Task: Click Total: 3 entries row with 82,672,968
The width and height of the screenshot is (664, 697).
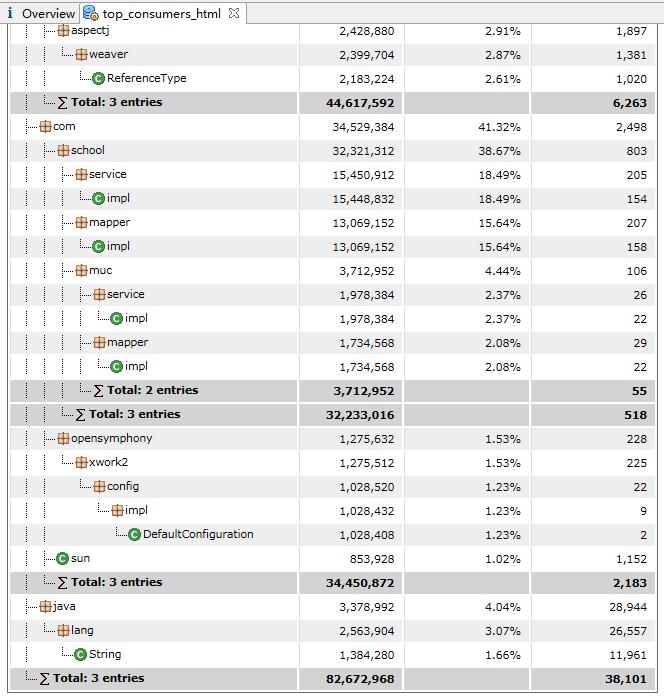Action: 332,679
